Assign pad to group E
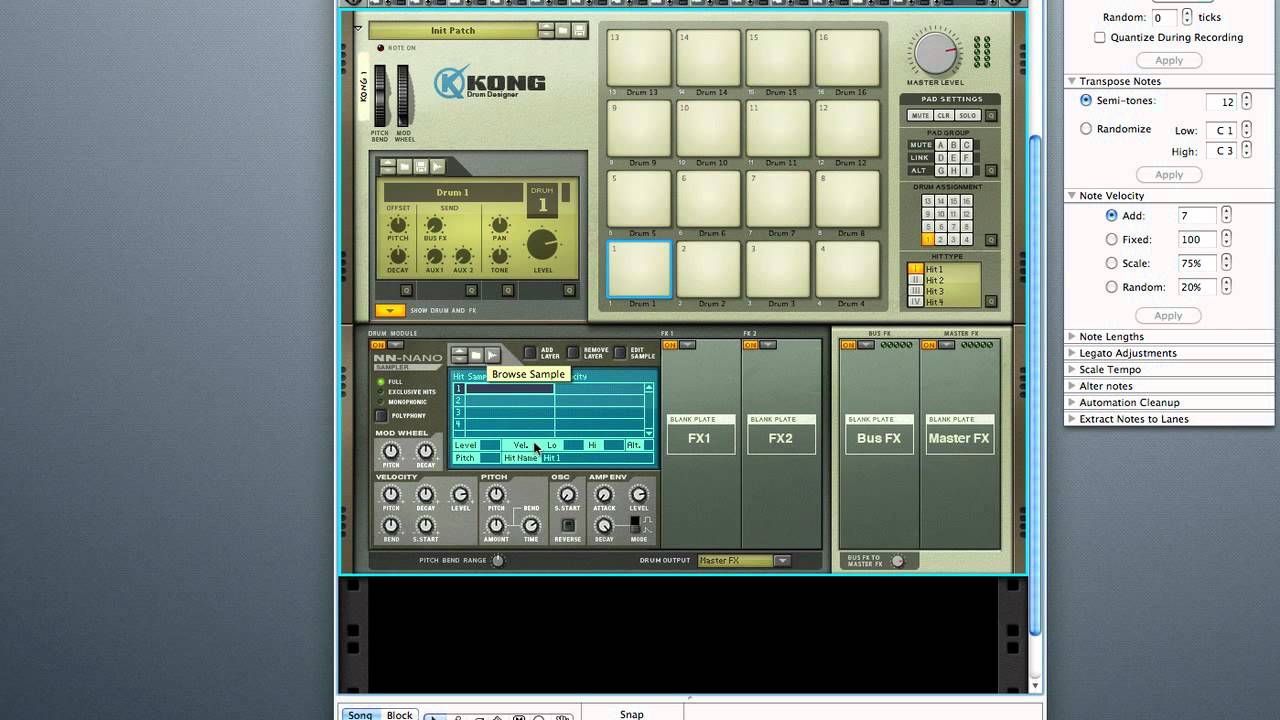This screenshot has height=720, width=1280. (x=953, y=158)
